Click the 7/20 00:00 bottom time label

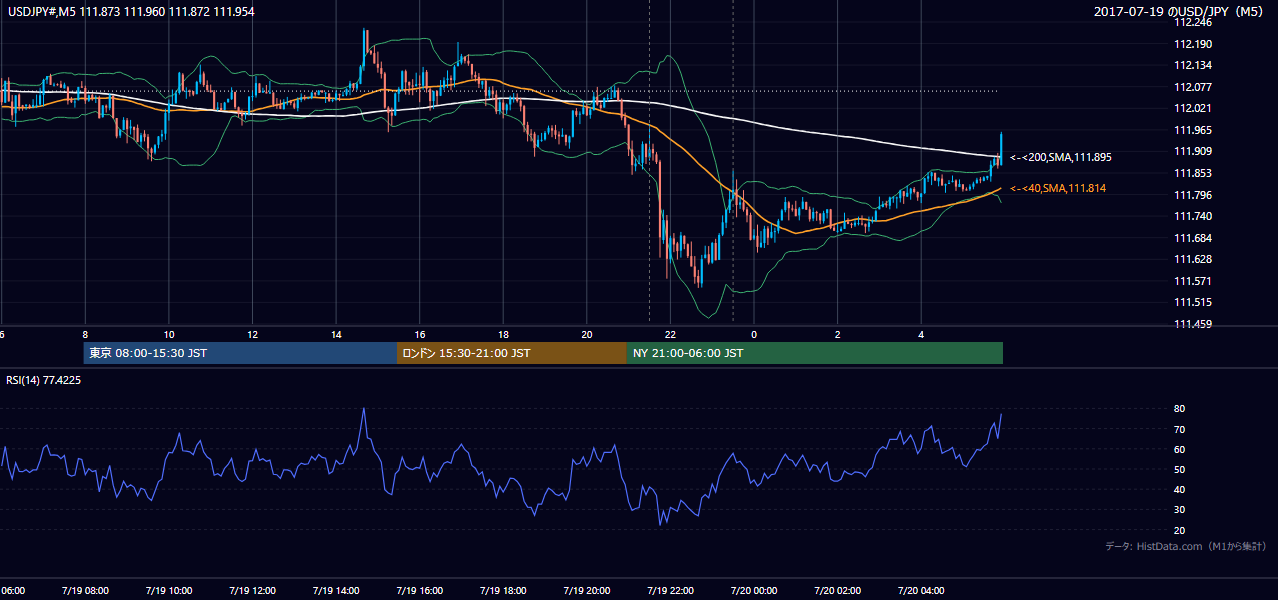(x=754, y=591)
